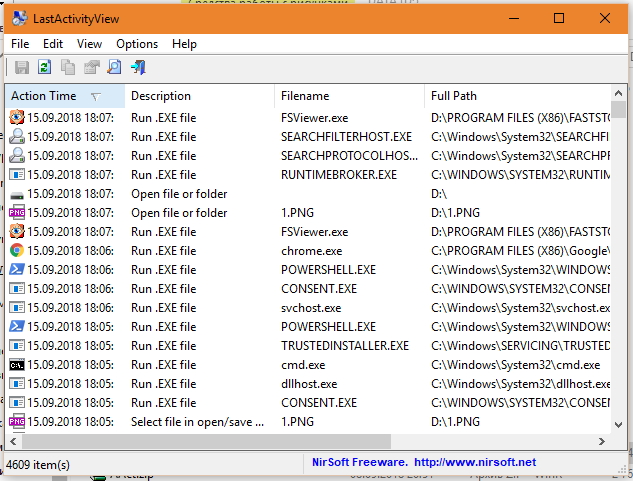Viewport: 633px width, 481px height.
Task: Click the svchost.exe row icon
Action: click(x=17, y=308)
